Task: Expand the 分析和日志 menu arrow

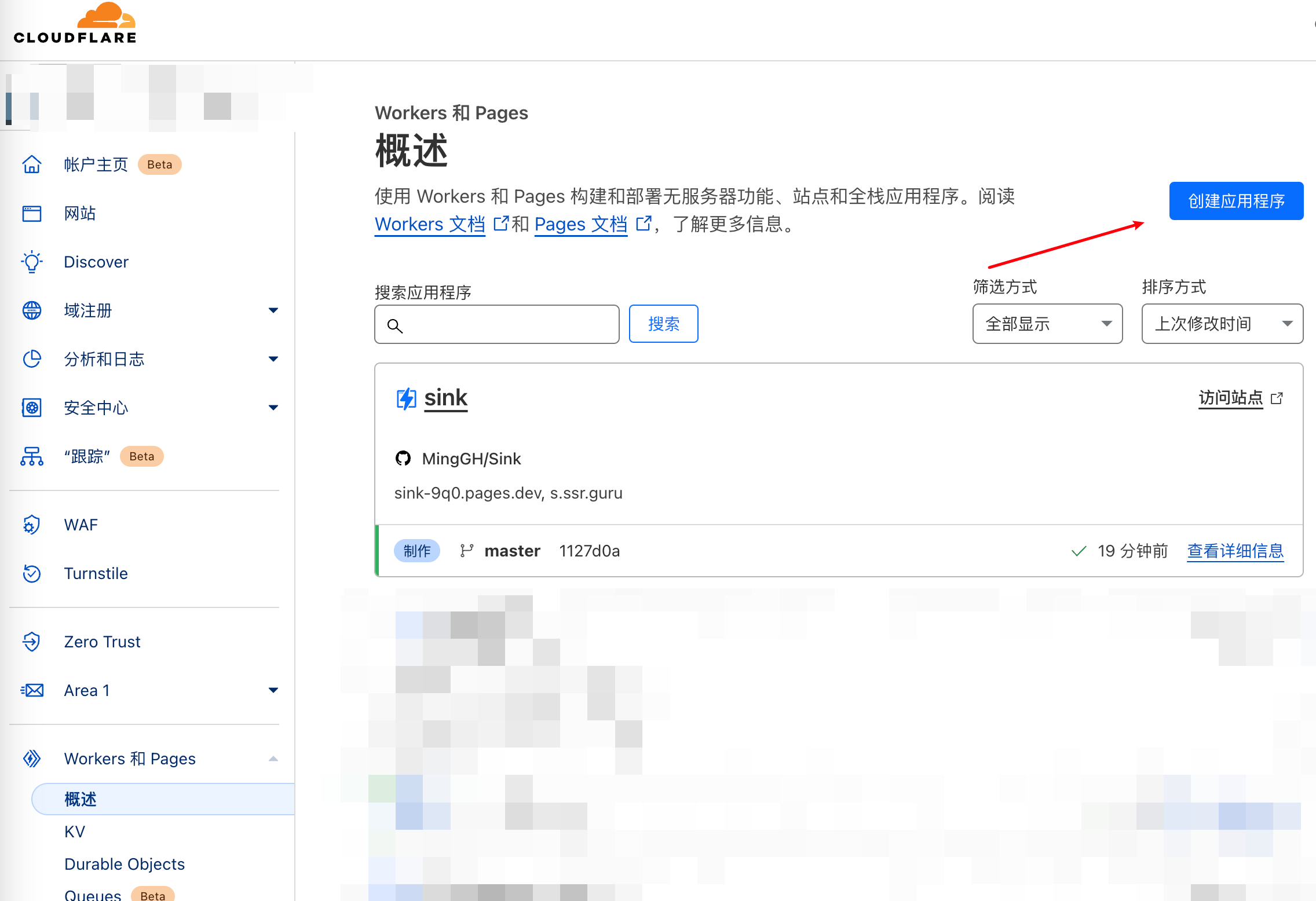Action: coord(273,359)
